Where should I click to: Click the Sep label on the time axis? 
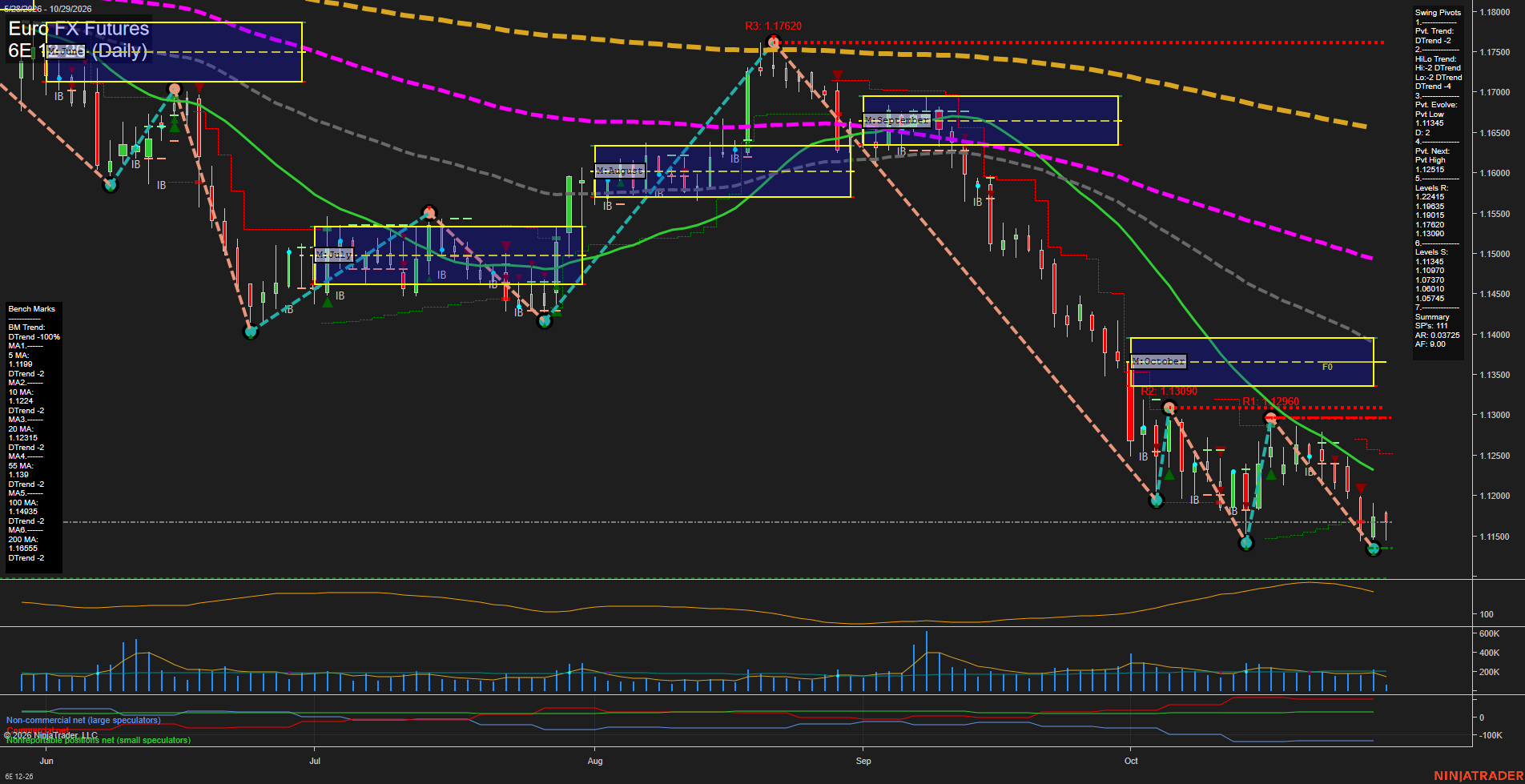point(863,761)
